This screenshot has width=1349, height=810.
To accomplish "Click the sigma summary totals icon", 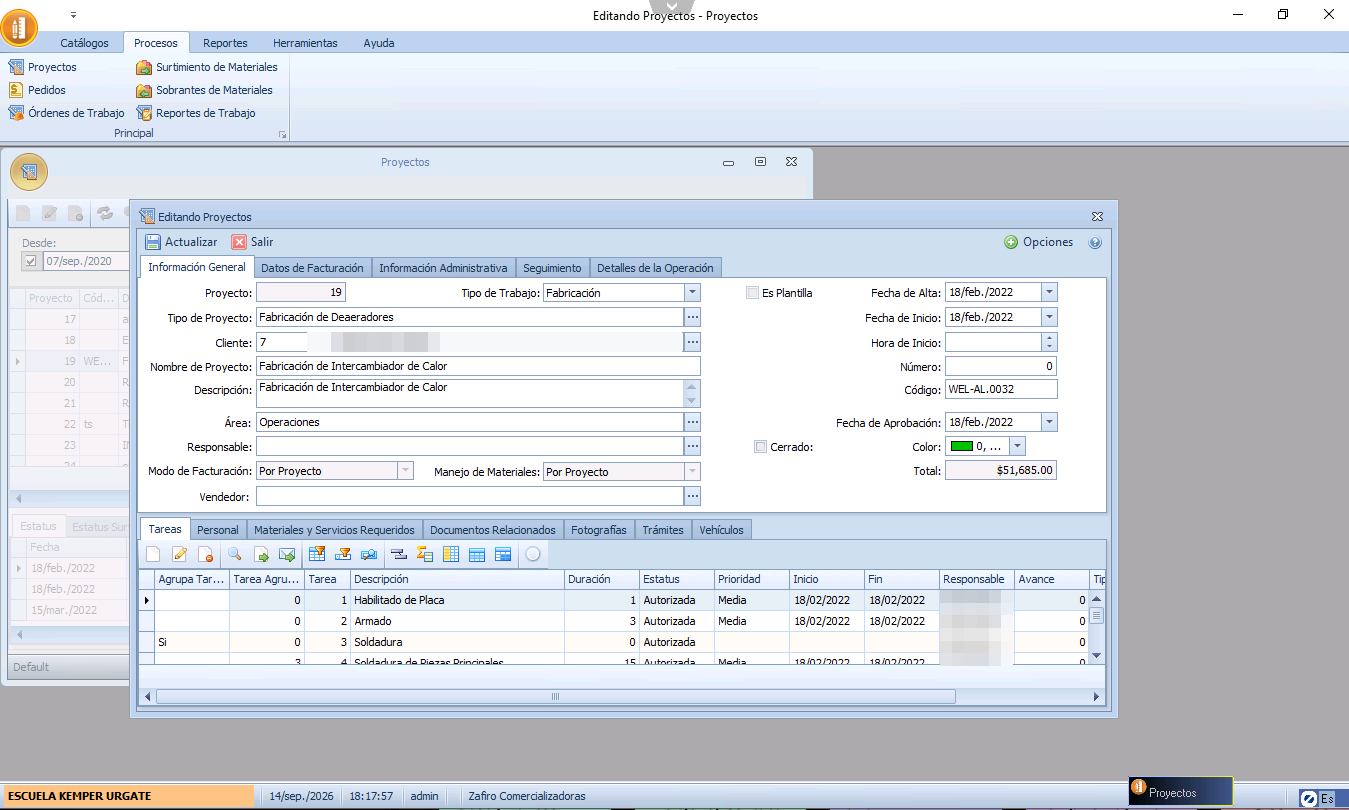I will click(424, 554).
